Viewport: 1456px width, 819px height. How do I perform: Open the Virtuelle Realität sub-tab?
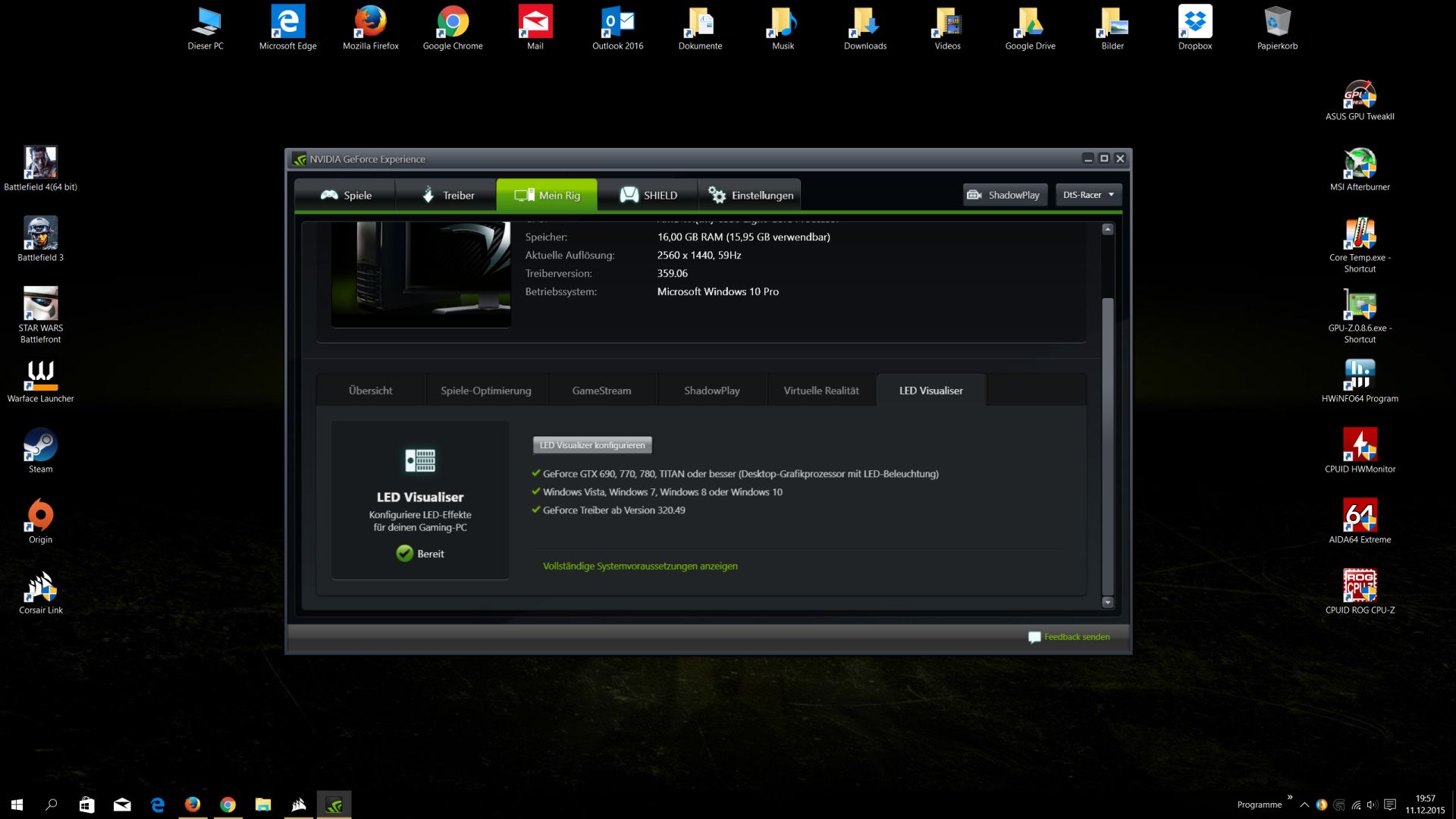point(821,391)
